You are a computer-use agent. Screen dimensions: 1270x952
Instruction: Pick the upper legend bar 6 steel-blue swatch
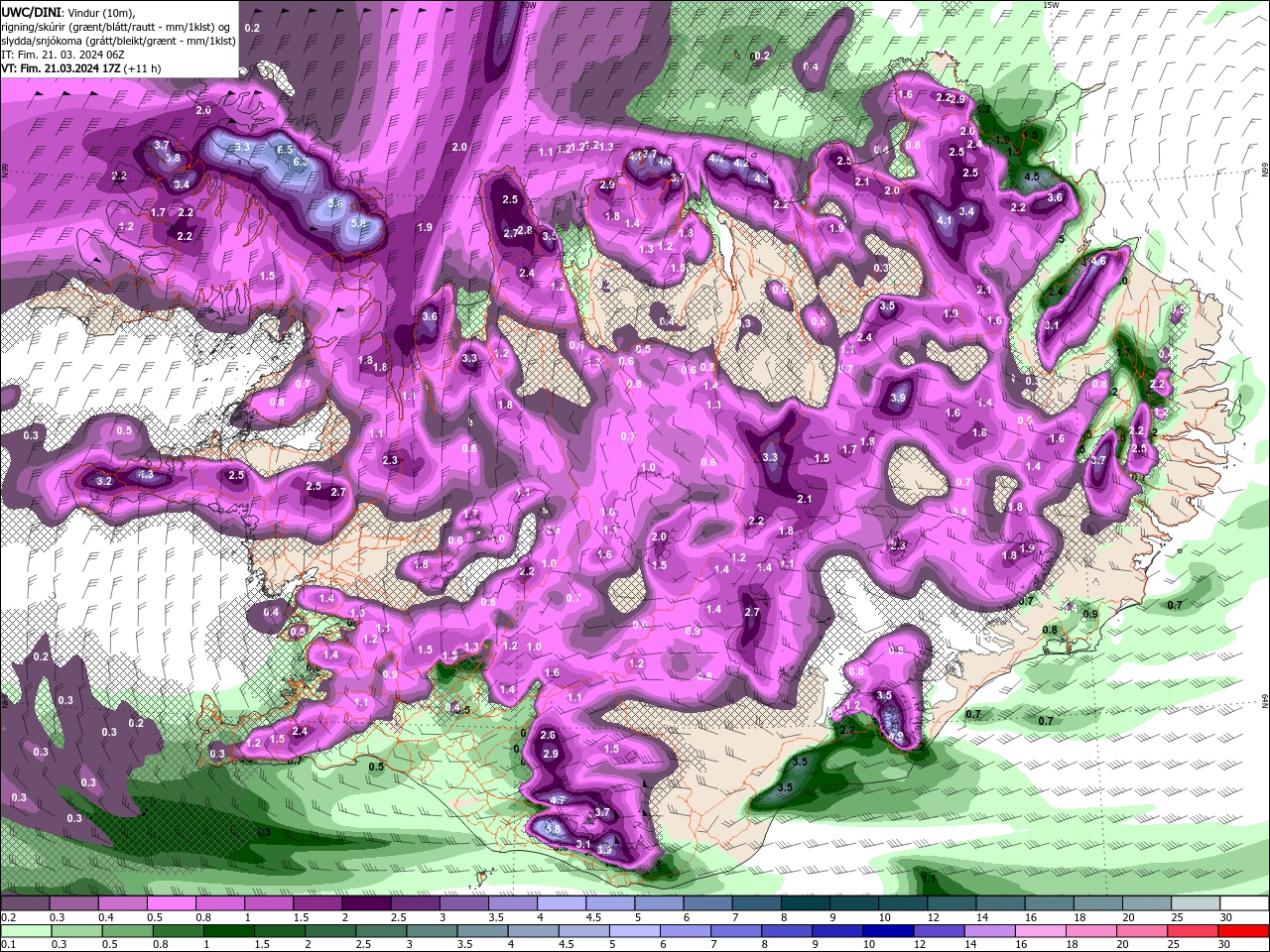pyautogui.click(x=708, y=903)
